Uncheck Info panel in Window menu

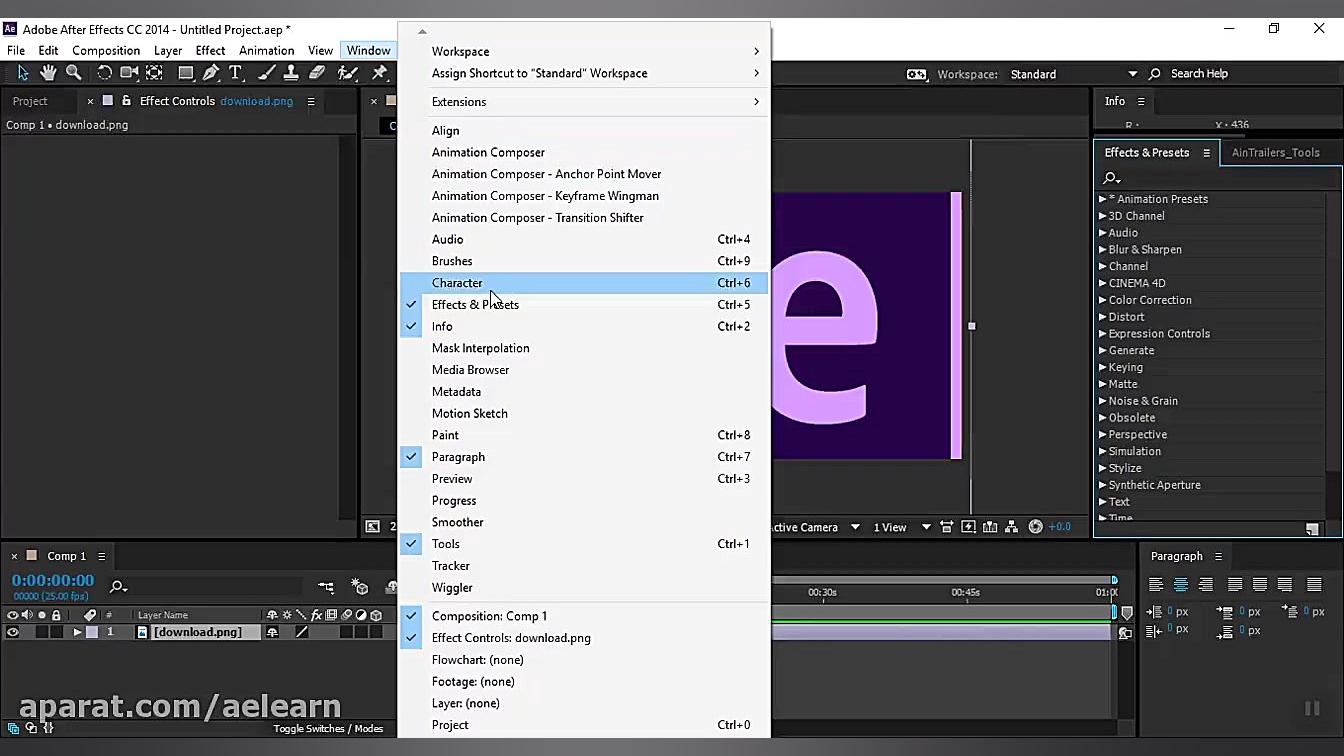coord(584,326)
